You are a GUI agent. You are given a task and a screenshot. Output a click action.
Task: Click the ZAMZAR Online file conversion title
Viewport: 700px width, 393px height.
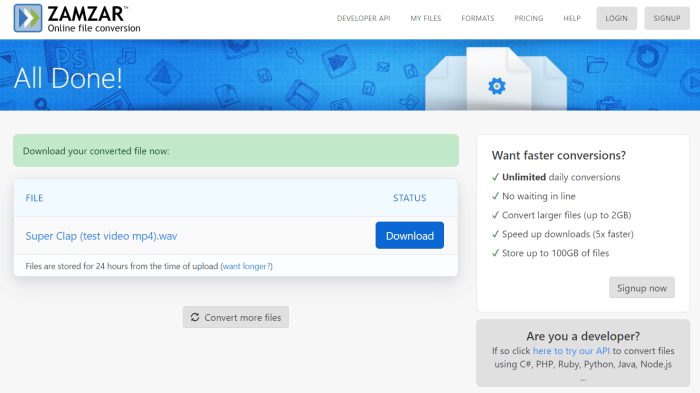pyautogui.click(x=94, y=19)
